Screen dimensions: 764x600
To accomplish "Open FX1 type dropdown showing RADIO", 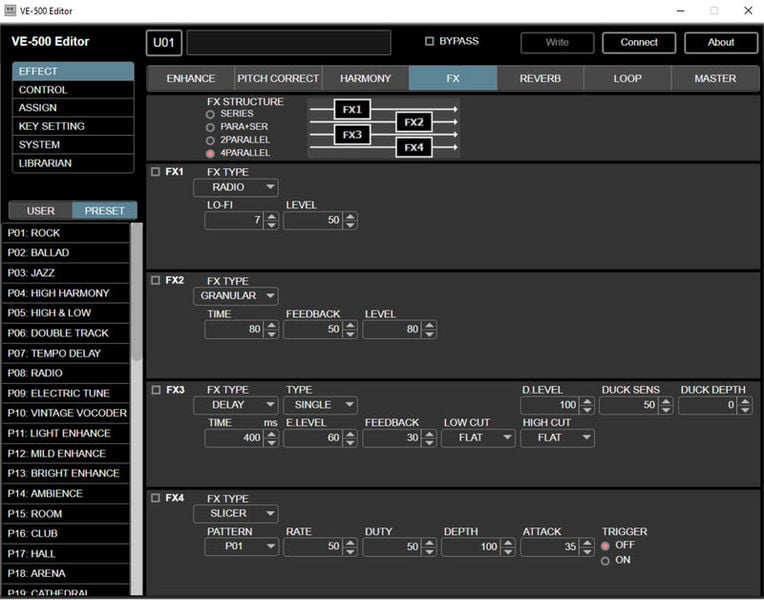I will pyautogui.click(x=236, y=187).
